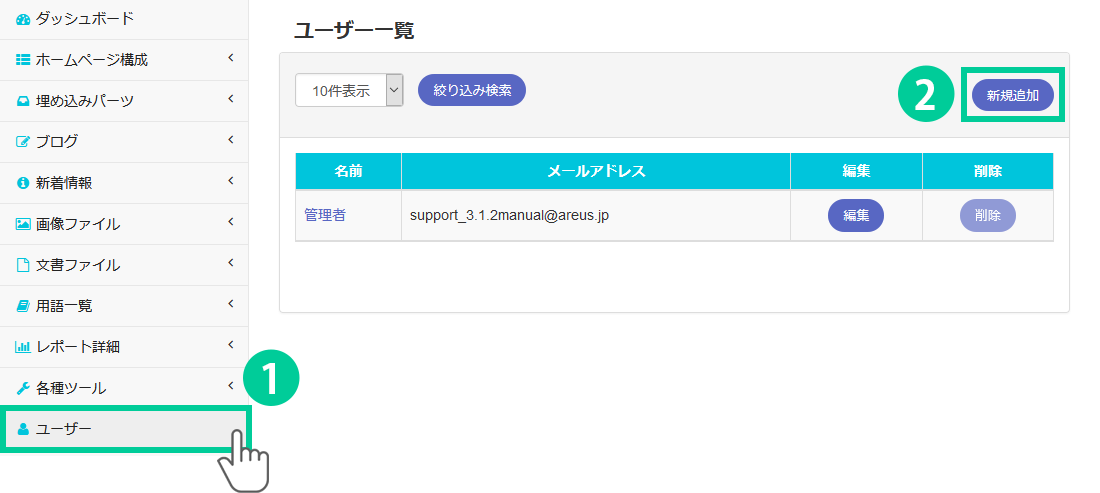The width and height of the screenshot is (1100, 493).
Task: Expand the ホームページ構成 menu chevron
Action: (x=230, y=58)
